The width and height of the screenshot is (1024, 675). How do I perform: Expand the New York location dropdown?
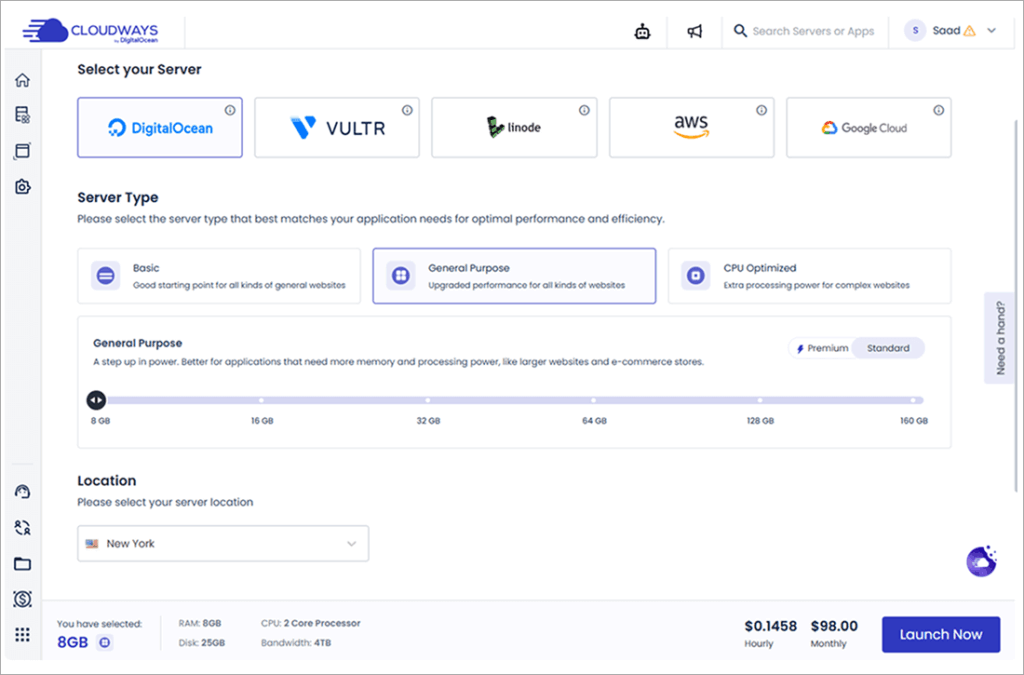223,544
